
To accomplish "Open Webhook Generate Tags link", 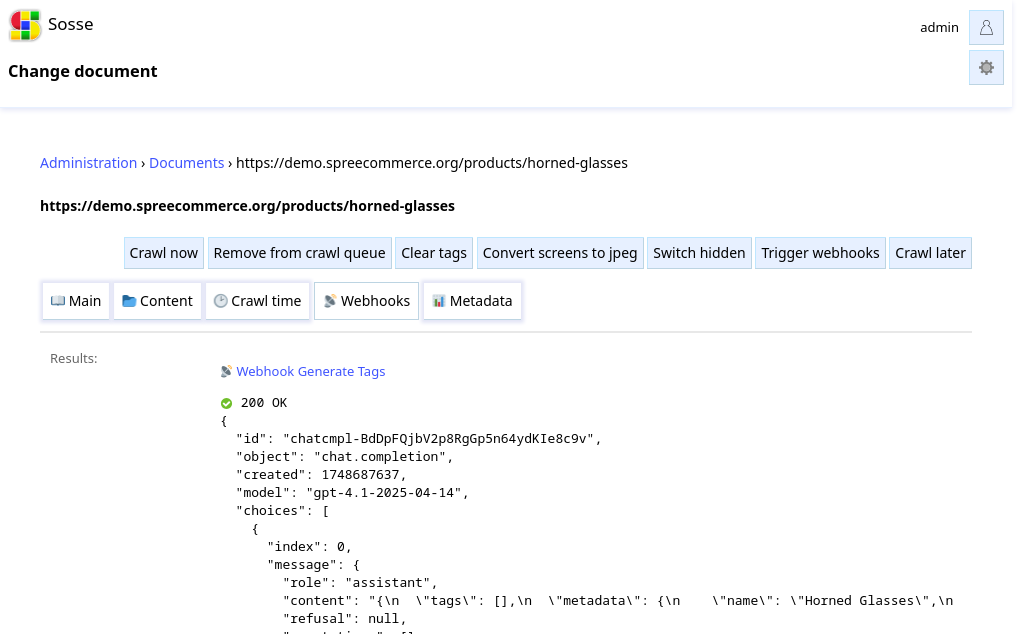I will pos(311,372).
